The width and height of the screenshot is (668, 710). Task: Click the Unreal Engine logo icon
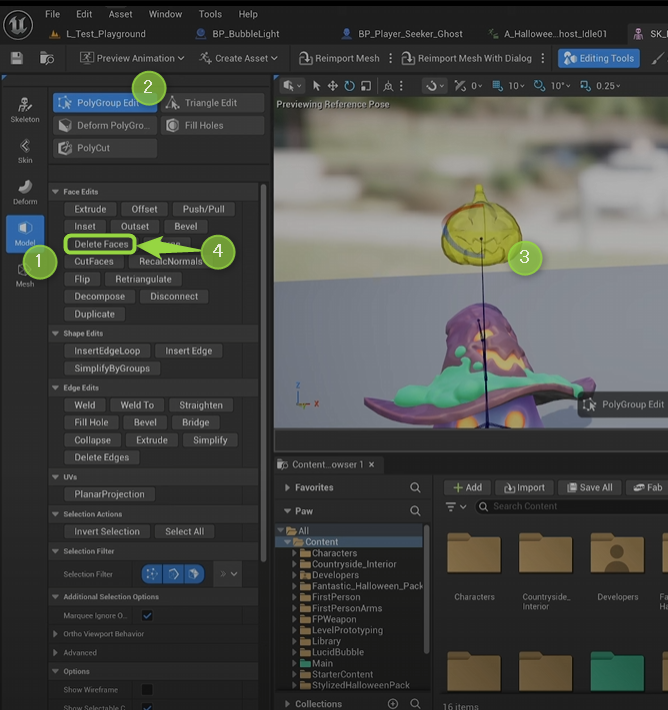point(18,25)
